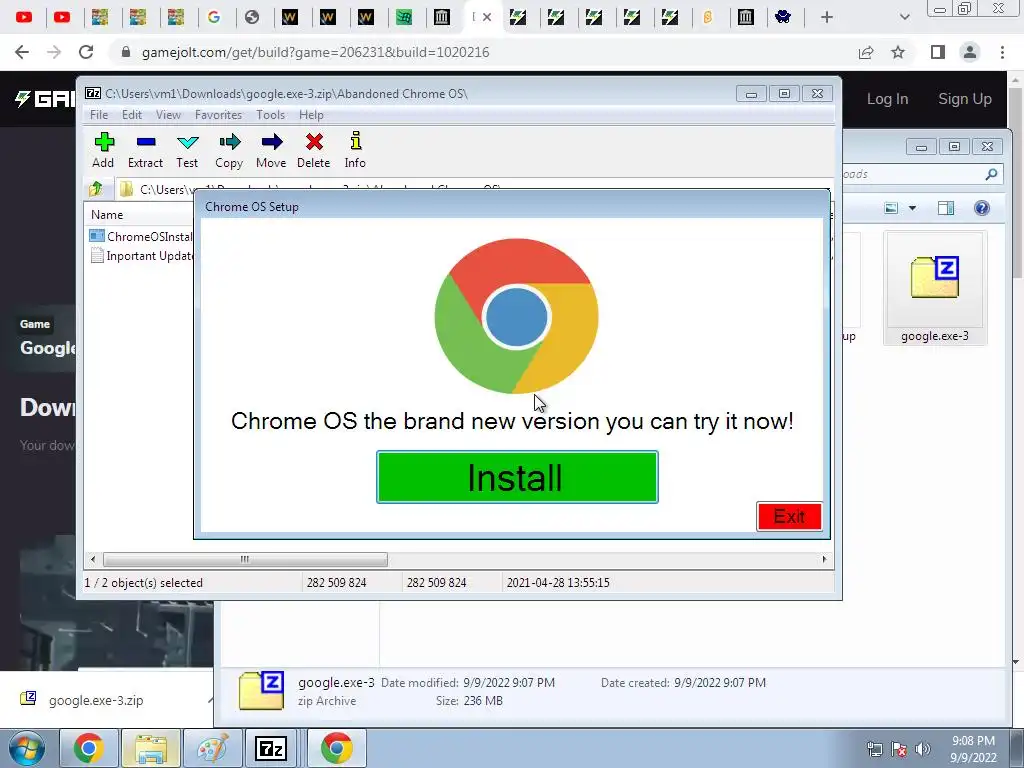Click the Name column header in 7-Zip
Screen dimensions: 1024x768
coord(107,215)
